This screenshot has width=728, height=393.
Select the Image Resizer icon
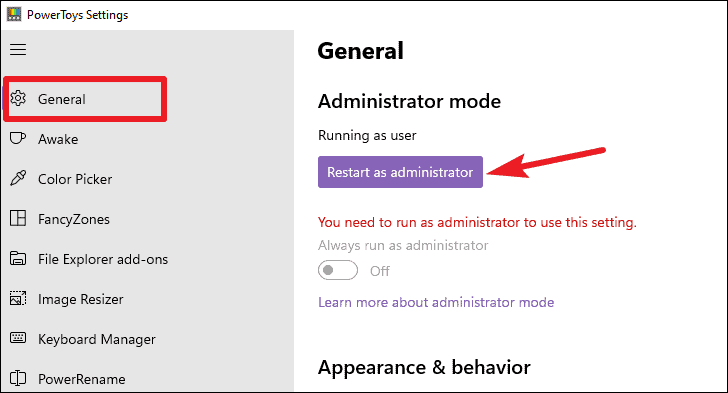click(18, 298)
